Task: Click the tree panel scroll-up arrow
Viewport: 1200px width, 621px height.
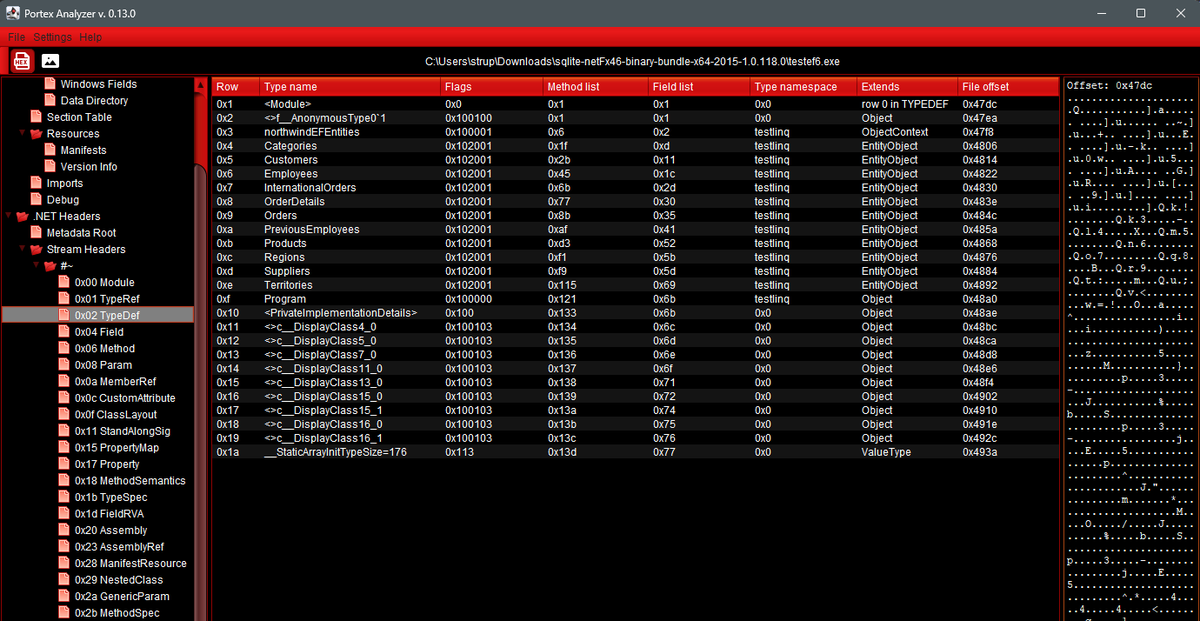Action: click(x=201, y=85)
